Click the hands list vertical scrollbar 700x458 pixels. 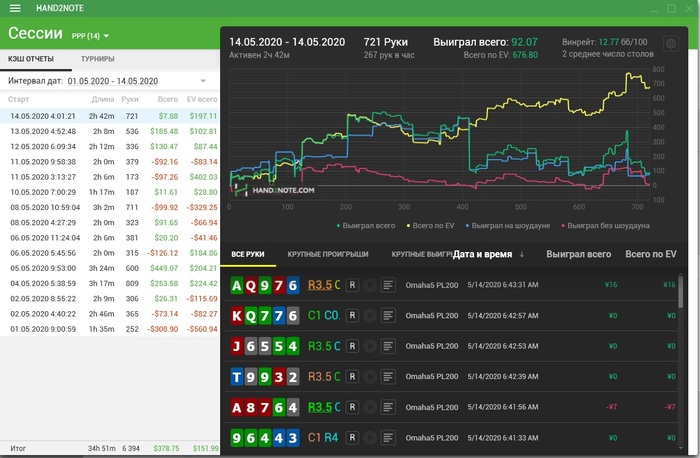tap(680, 292)
